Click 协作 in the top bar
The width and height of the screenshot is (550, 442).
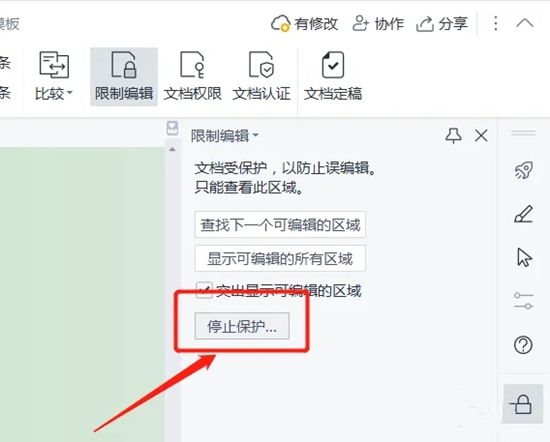(x=378, y=24)
